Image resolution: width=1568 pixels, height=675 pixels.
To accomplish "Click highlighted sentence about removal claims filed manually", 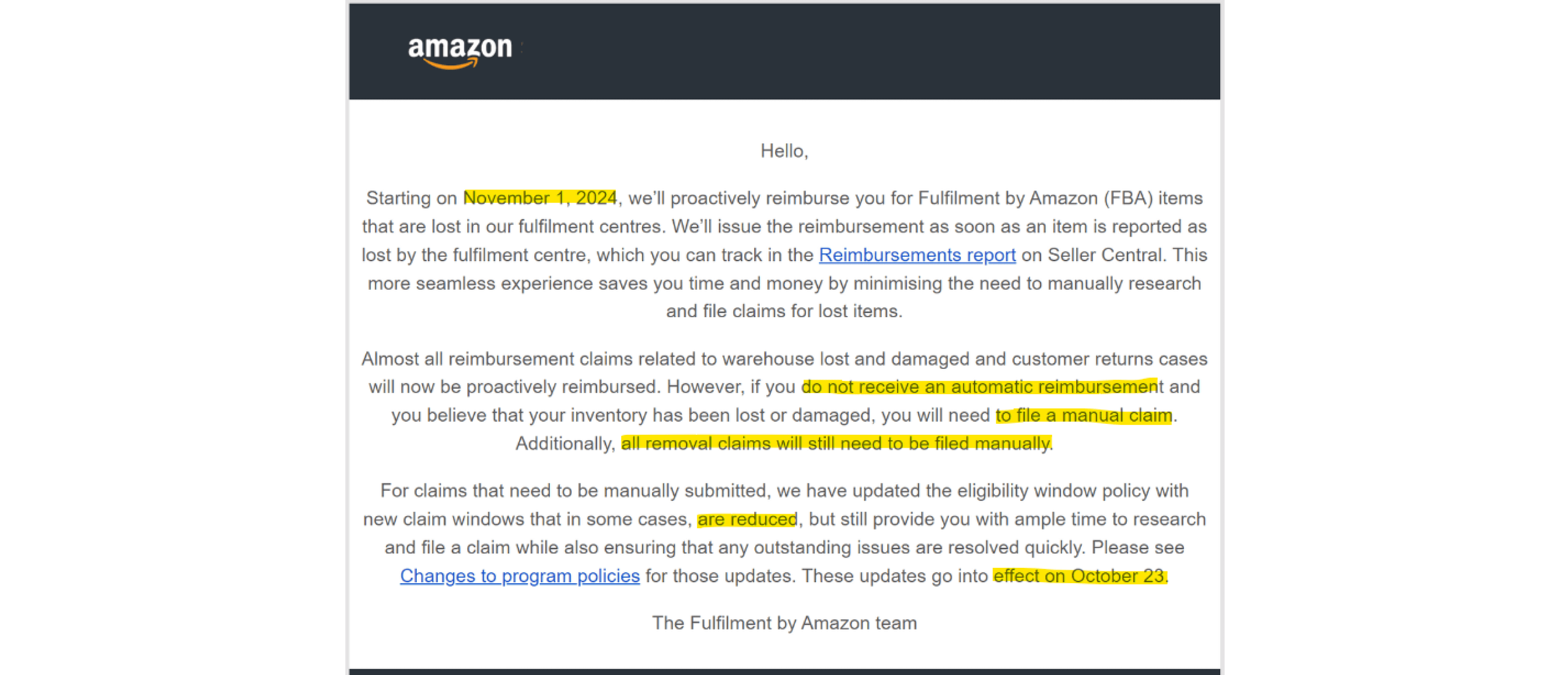I will (x=836, y=443).
